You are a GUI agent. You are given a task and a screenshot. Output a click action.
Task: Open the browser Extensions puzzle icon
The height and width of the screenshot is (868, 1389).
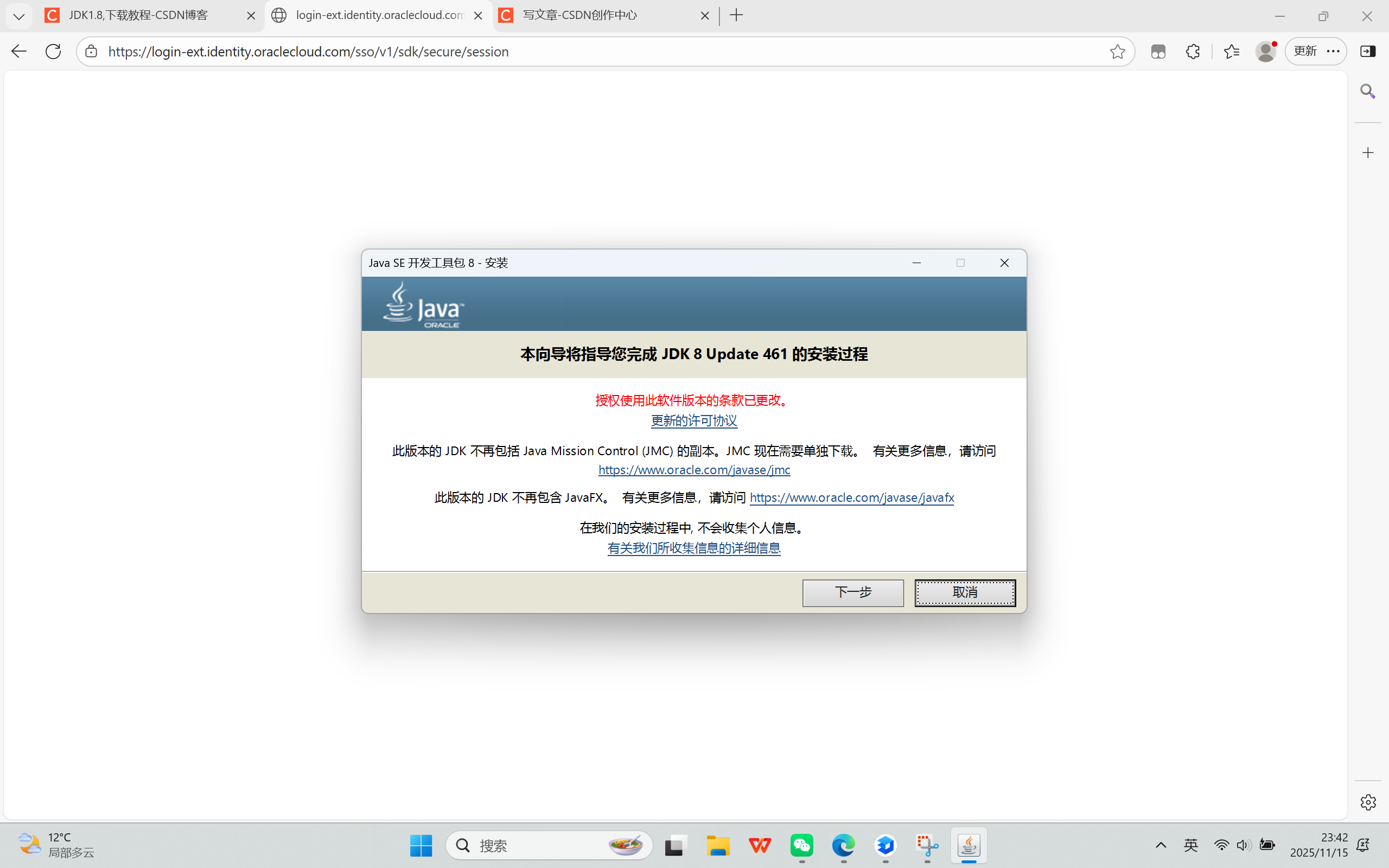(1192, 51)
